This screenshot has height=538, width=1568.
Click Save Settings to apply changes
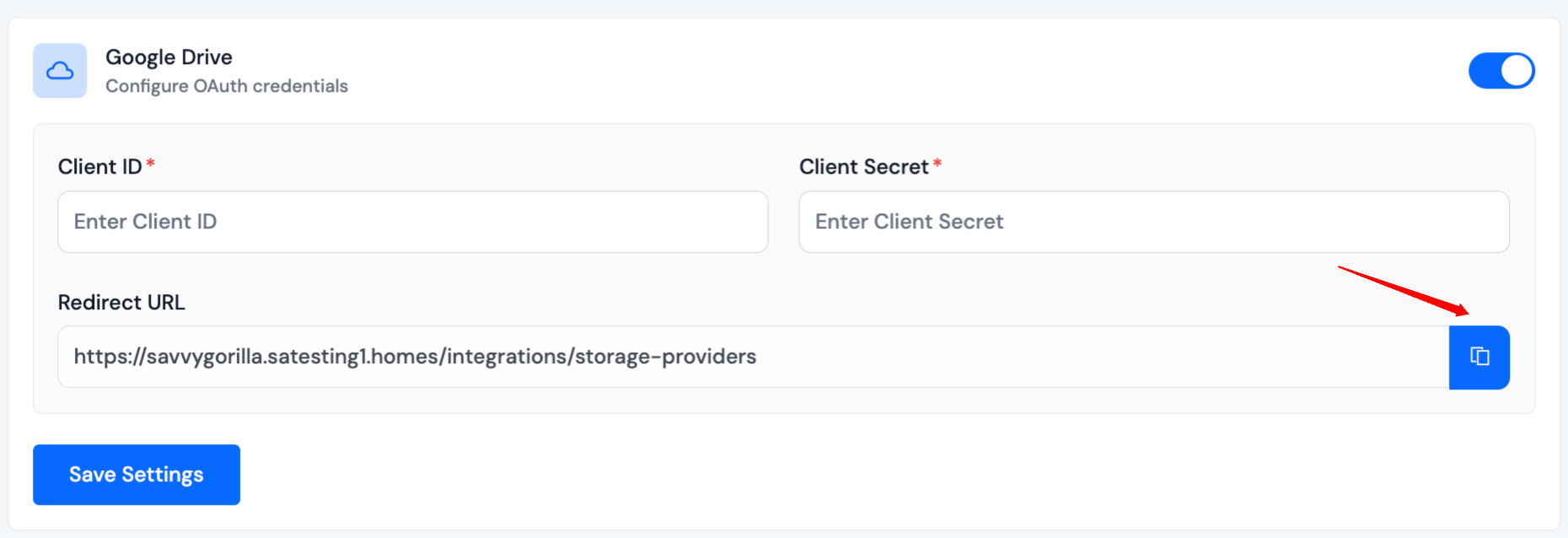(x=136, y=474)
